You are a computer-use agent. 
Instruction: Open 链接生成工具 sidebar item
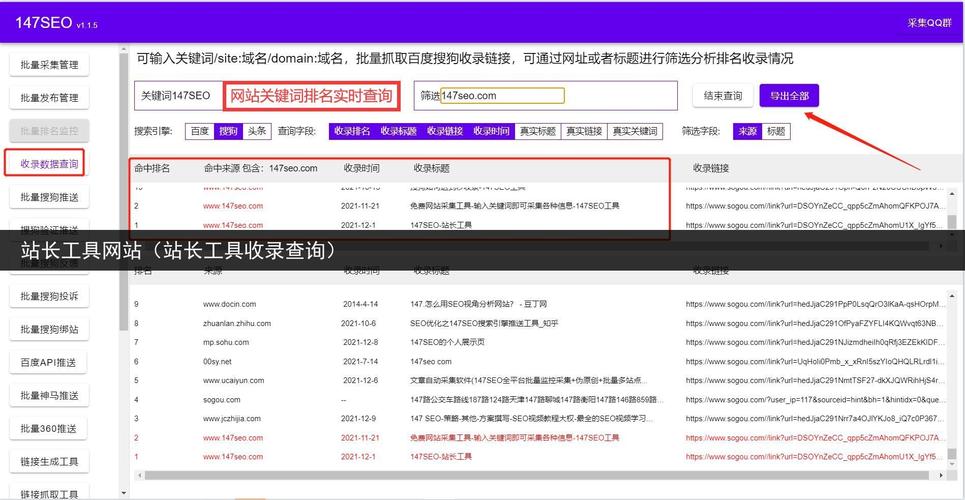49,462
